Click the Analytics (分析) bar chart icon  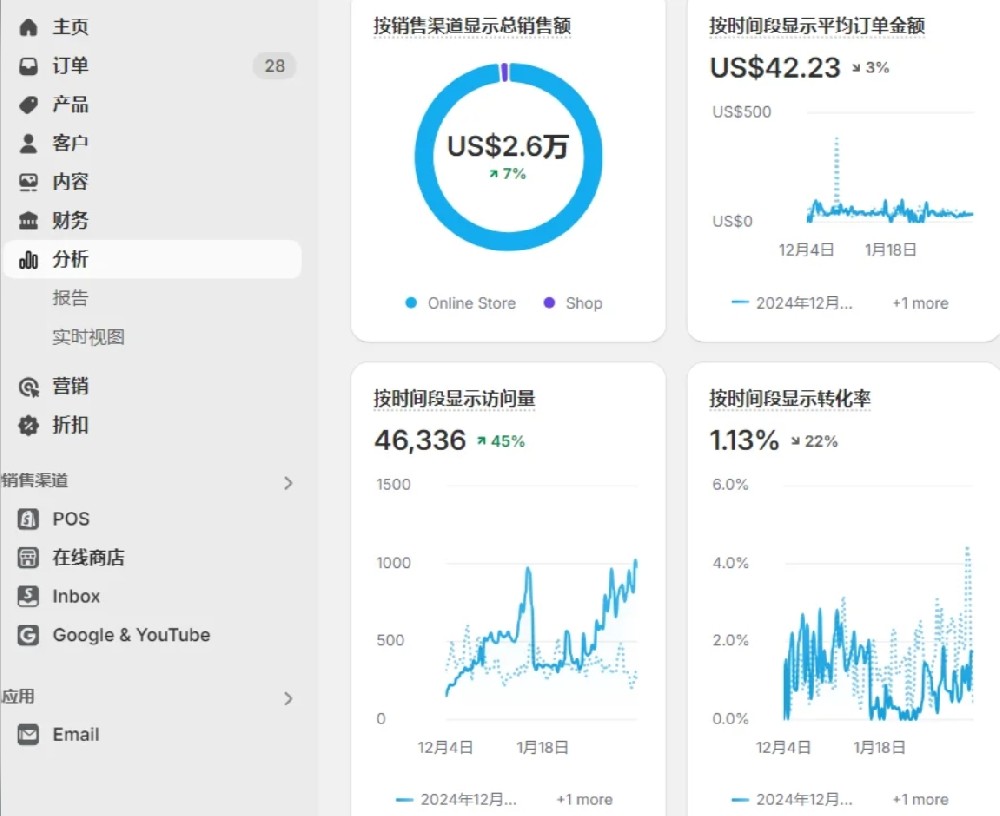click(28, 260)
